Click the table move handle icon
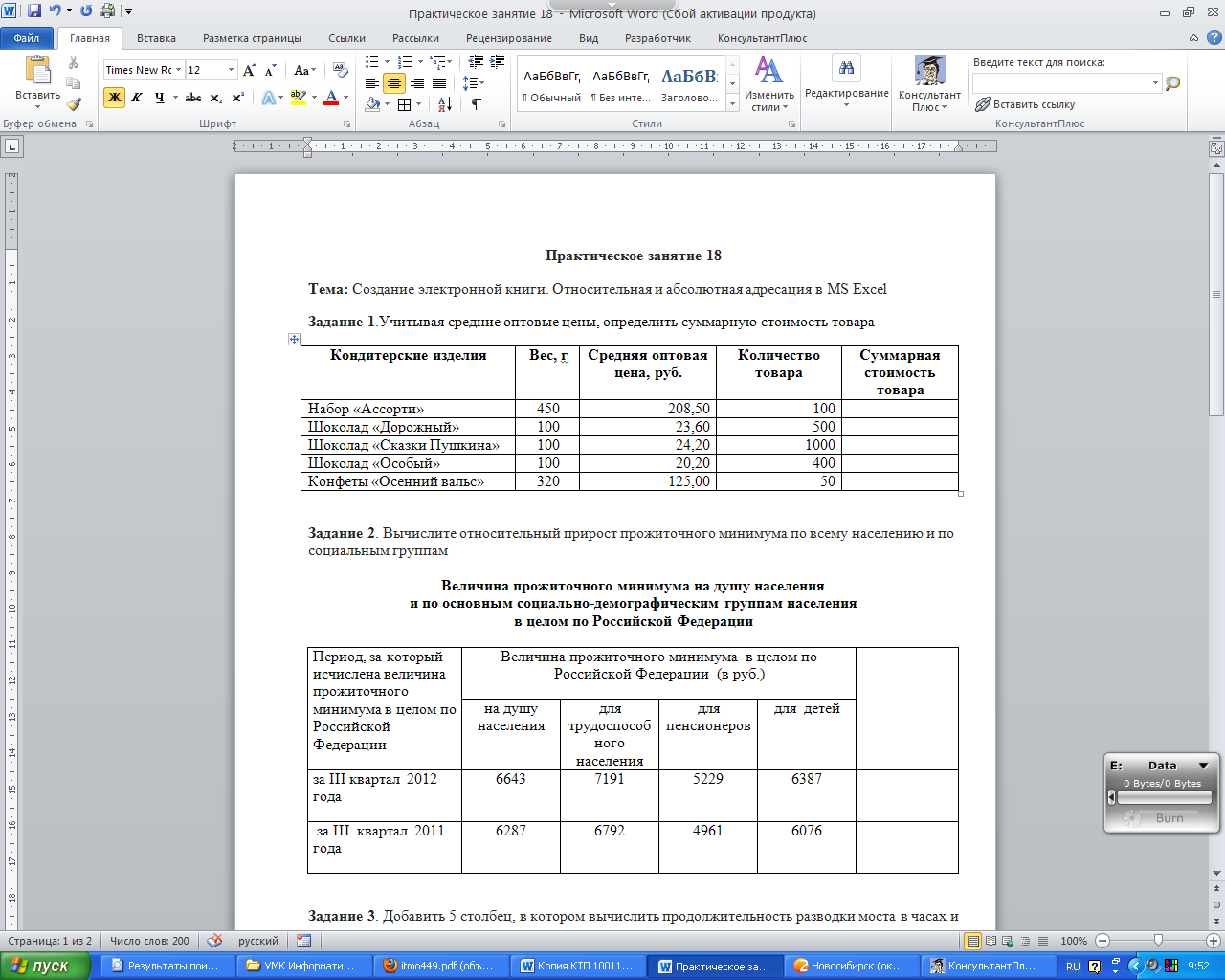This screenshot has width=1225, height=980. click(294, 339)
